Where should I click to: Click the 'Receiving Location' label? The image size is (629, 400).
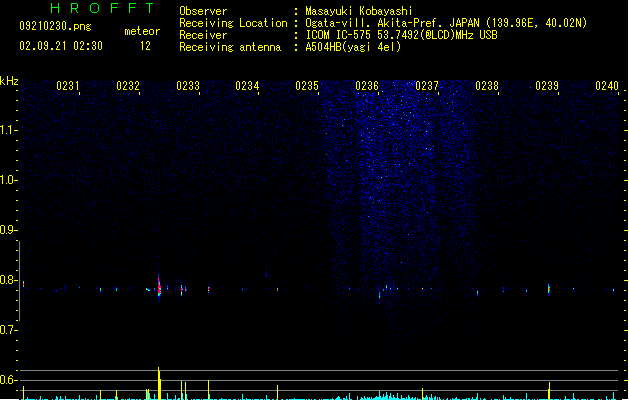pyautogui.click(x=233, y=23)
